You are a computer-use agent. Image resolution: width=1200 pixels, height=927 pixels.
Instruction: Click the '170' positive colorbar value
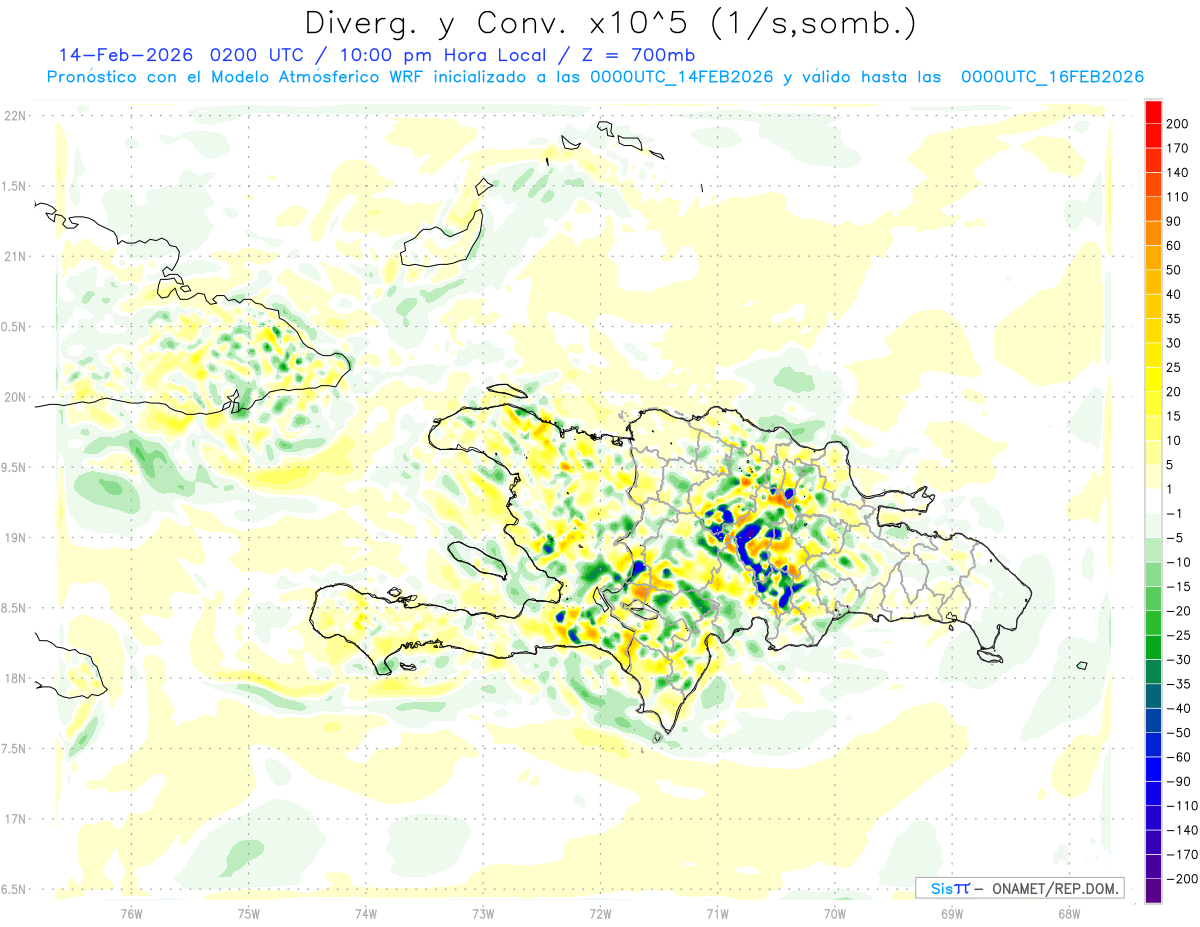[1177, 148]
